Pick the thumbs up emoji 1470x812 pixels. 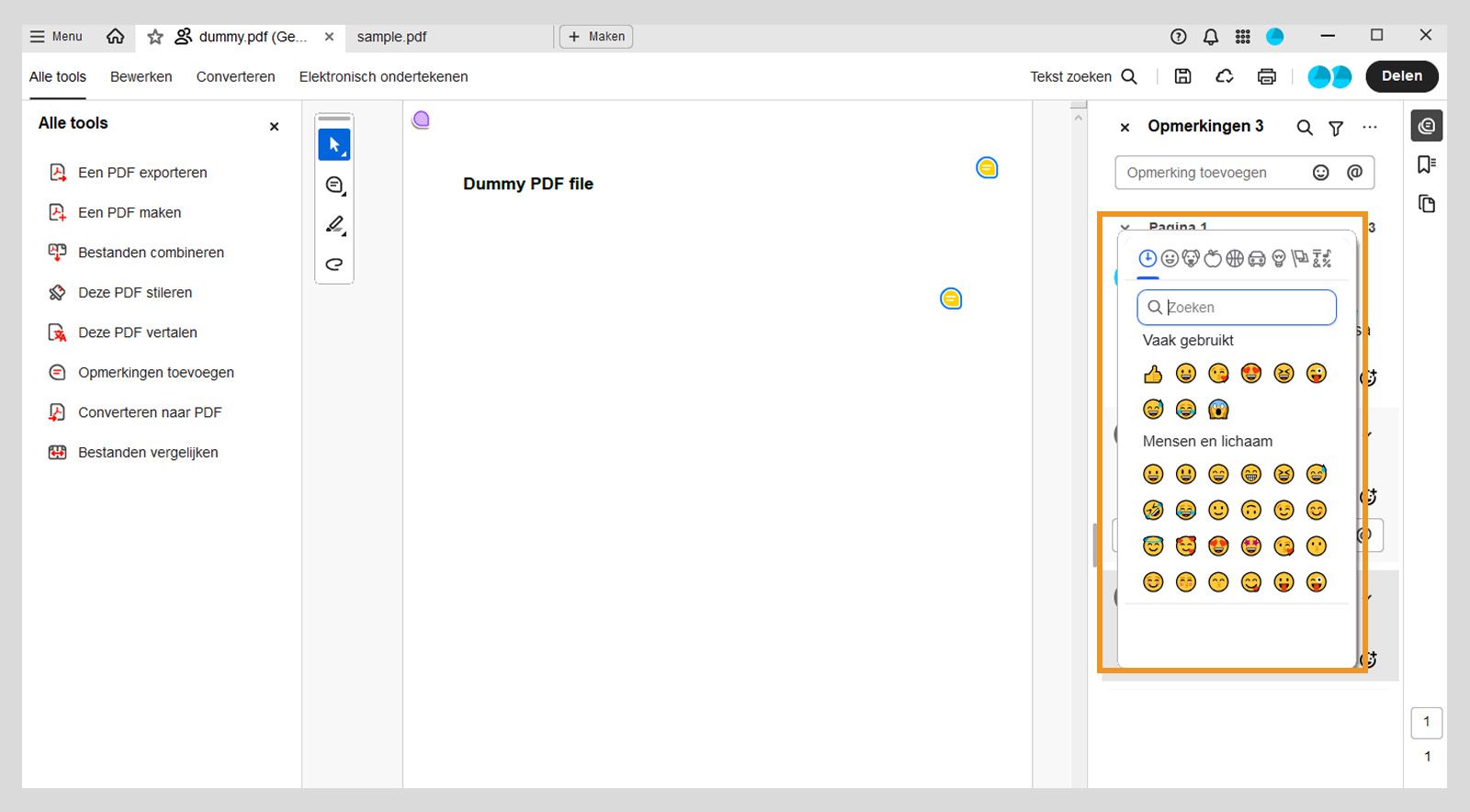(1153, 374)
